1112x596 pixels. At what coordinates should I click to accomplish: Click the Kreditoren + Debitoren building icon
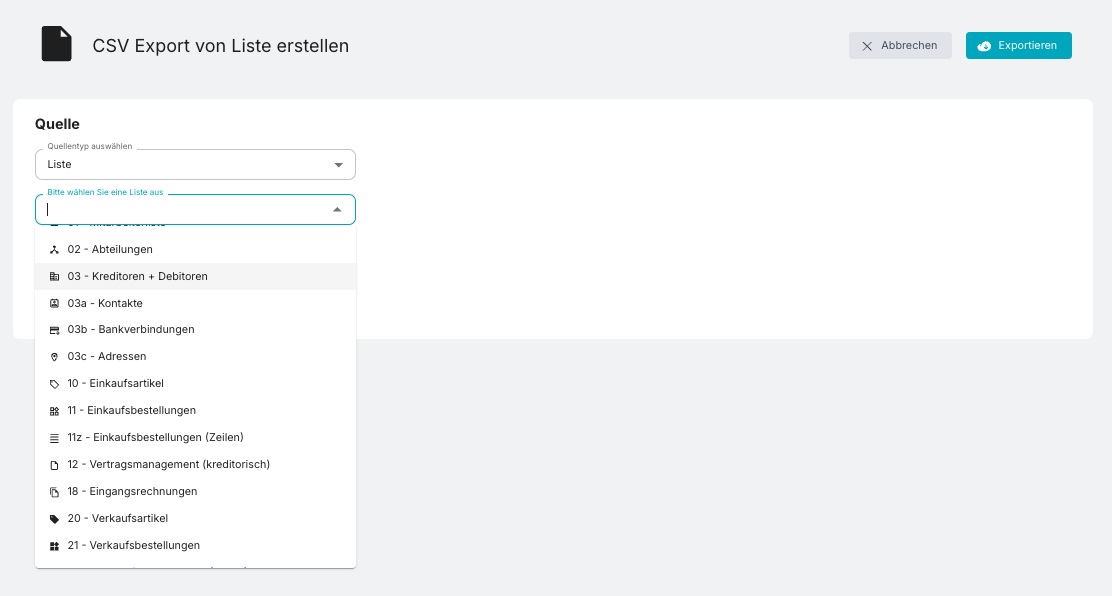[54, 276]
